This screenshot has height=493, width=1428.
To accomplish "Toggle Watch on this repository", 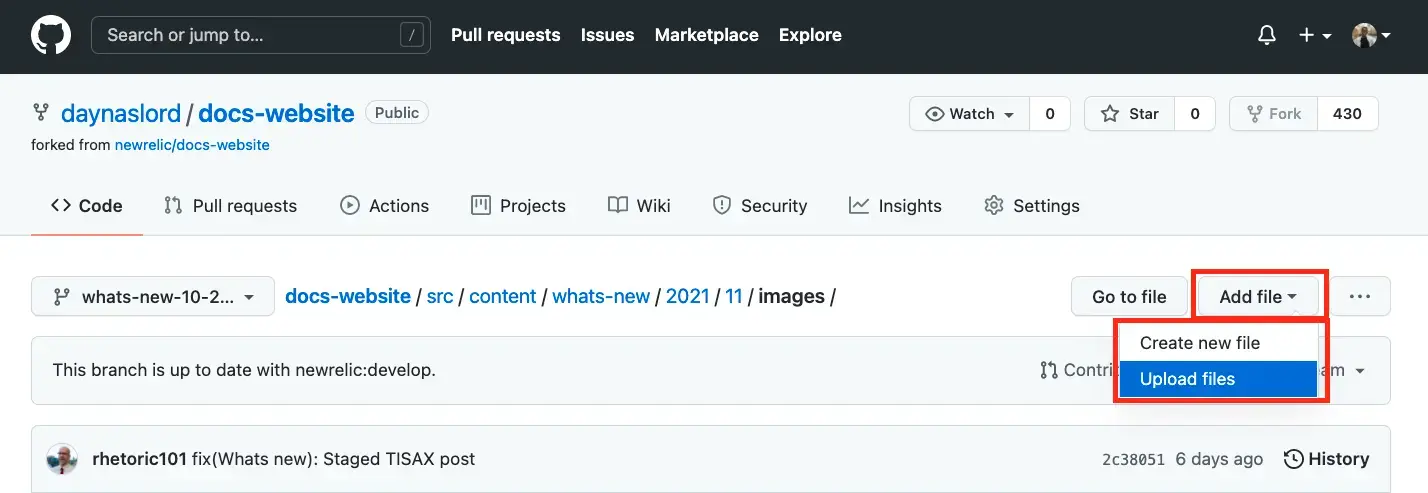I will pos(969,114).
